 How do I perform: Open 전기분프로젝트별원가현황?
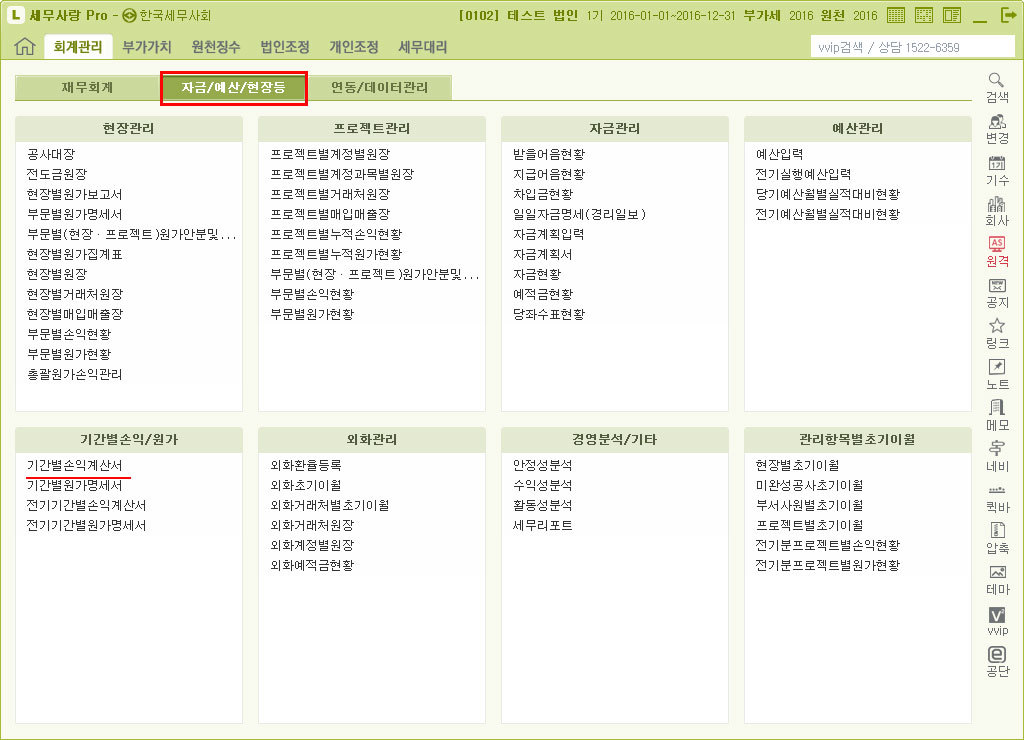(828, 565)
